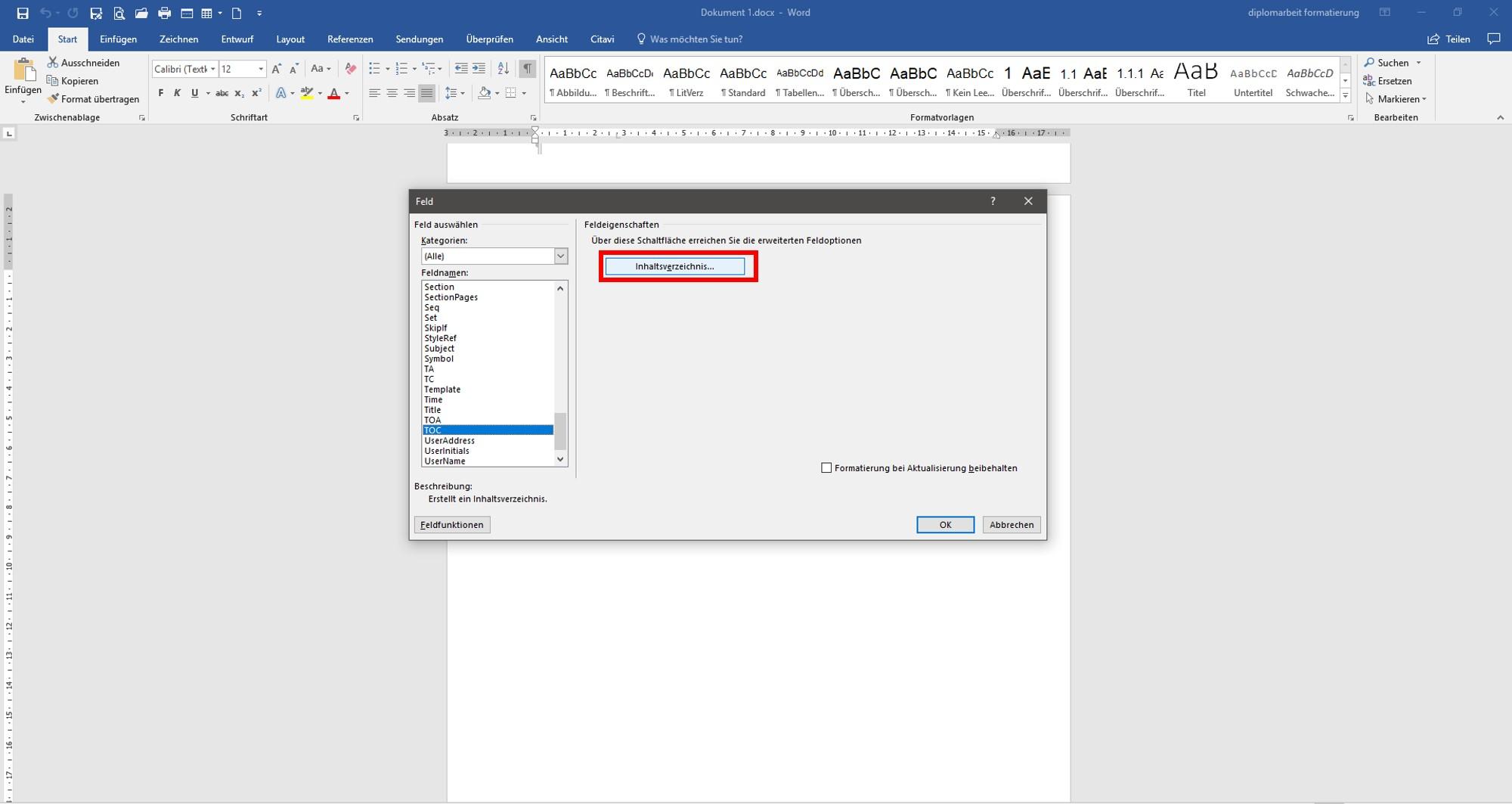Click the quick print icon
Screen dimensions: 1512x804
point(164,13)
